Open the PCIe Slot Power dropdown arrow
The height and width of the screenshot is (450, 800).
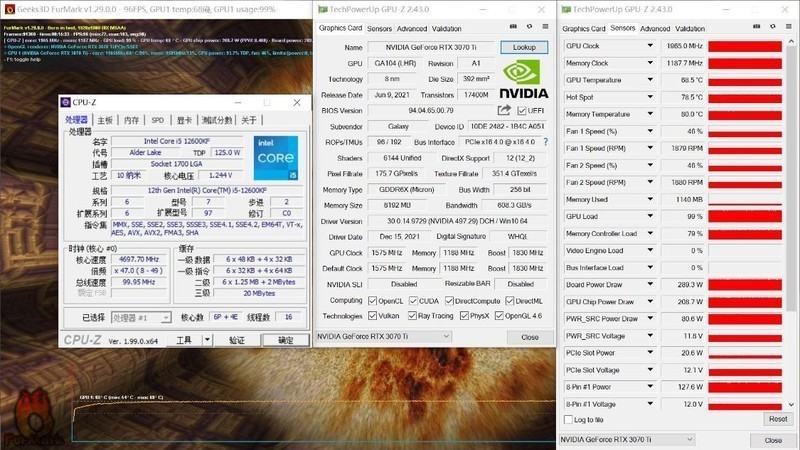[650, 353]
